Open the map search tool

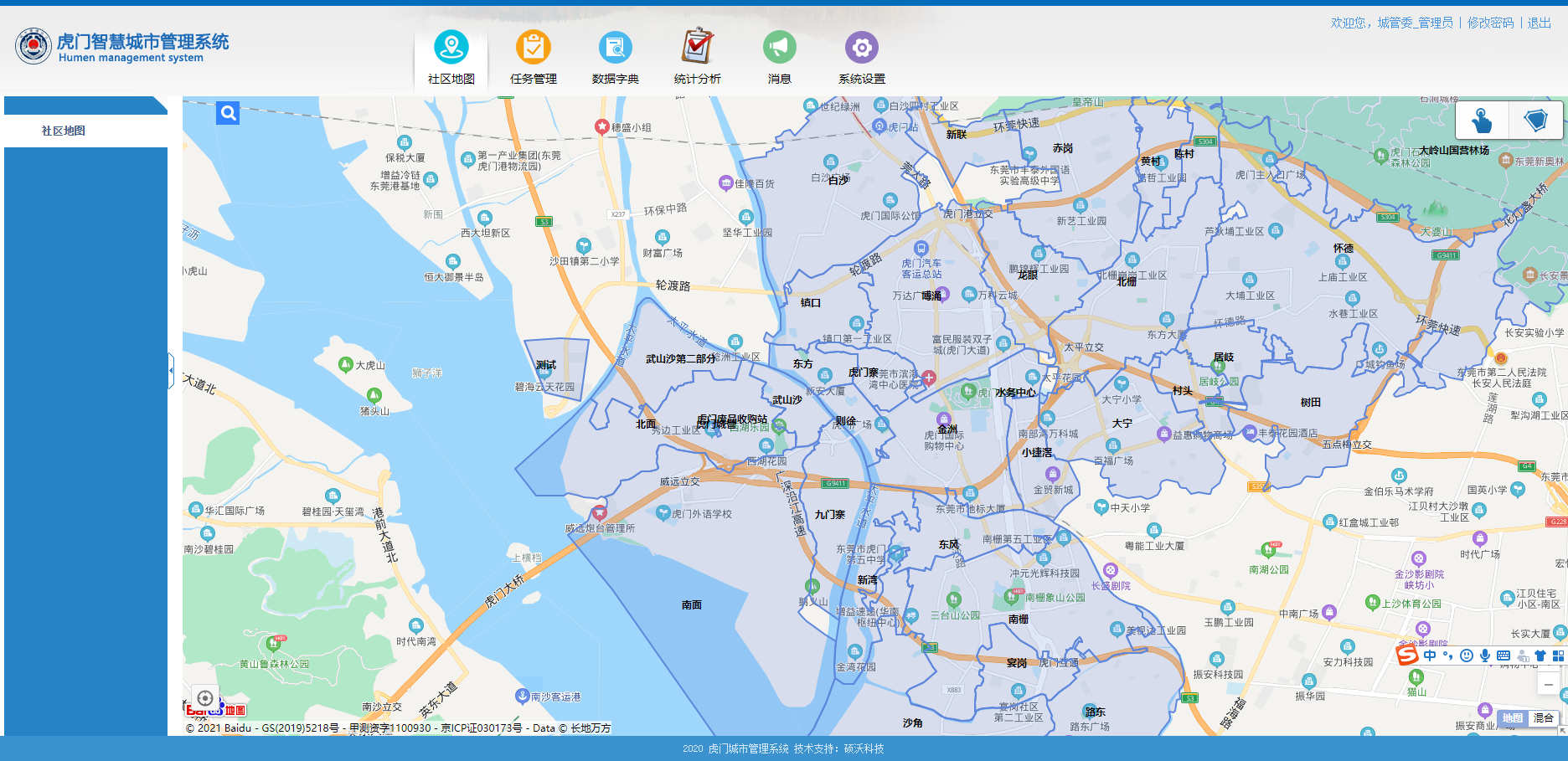pyautogui.click(x=228, y=113)
